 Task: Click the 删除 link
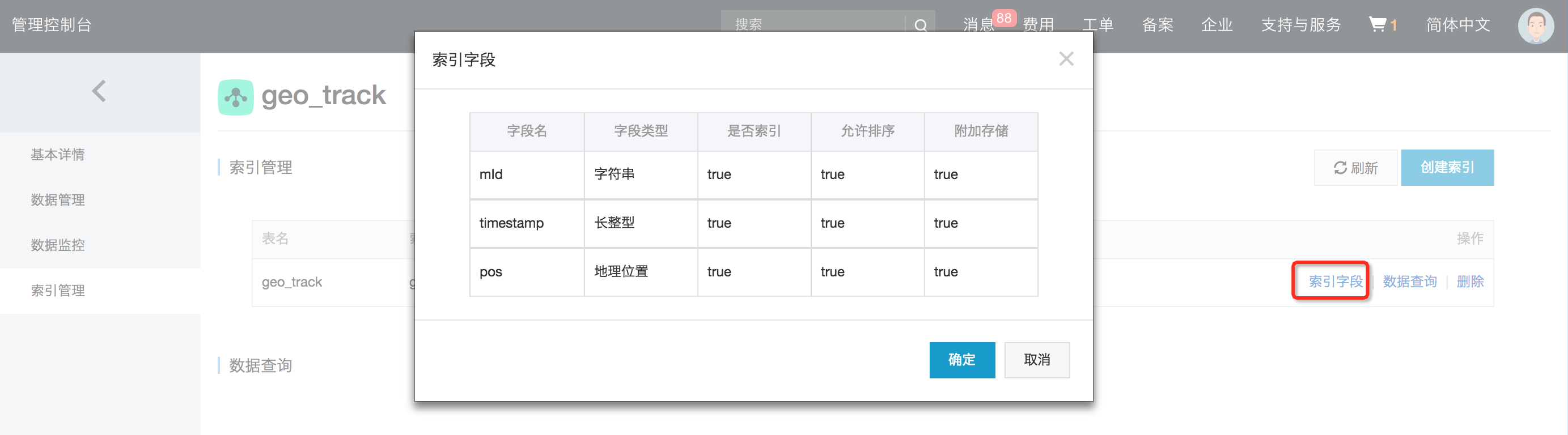(x=1470, y=281)
